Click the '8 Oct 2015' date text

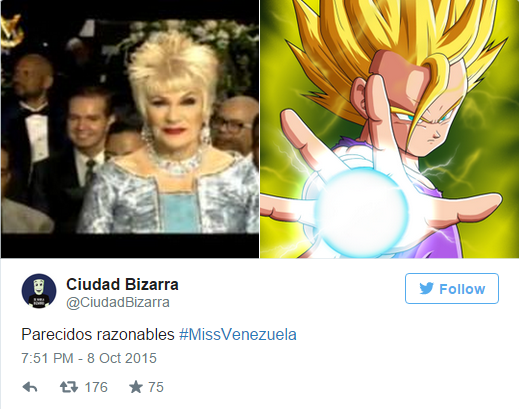(122, 358)
